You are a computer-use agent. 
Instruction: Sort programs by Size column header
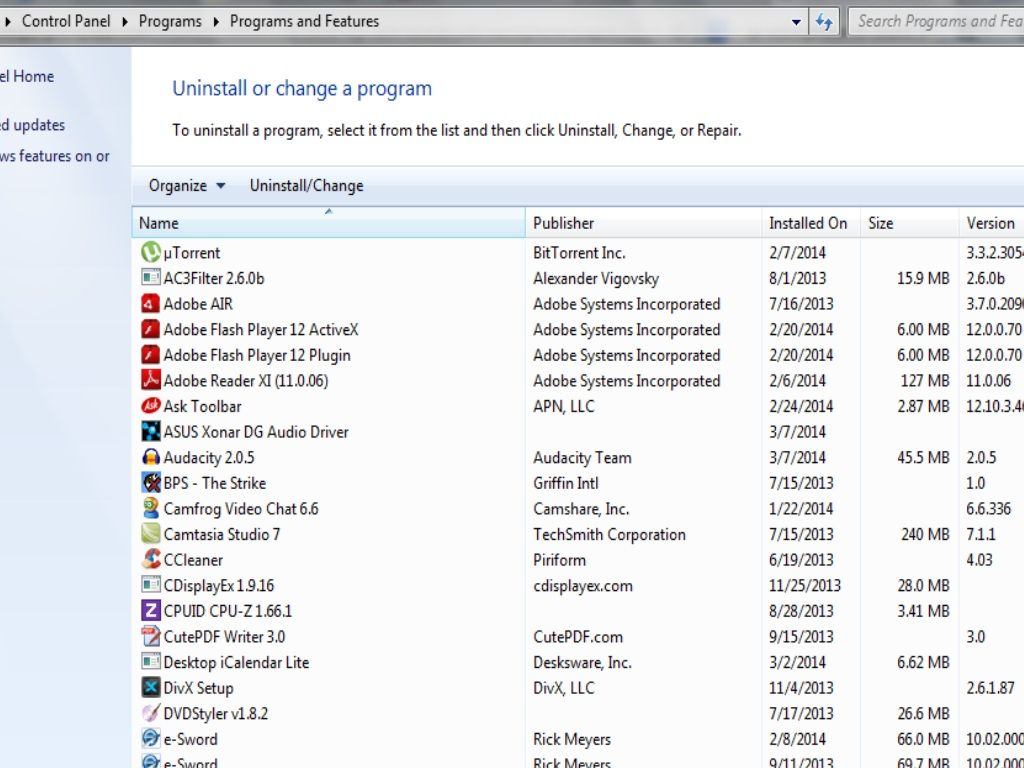point(881,223)
